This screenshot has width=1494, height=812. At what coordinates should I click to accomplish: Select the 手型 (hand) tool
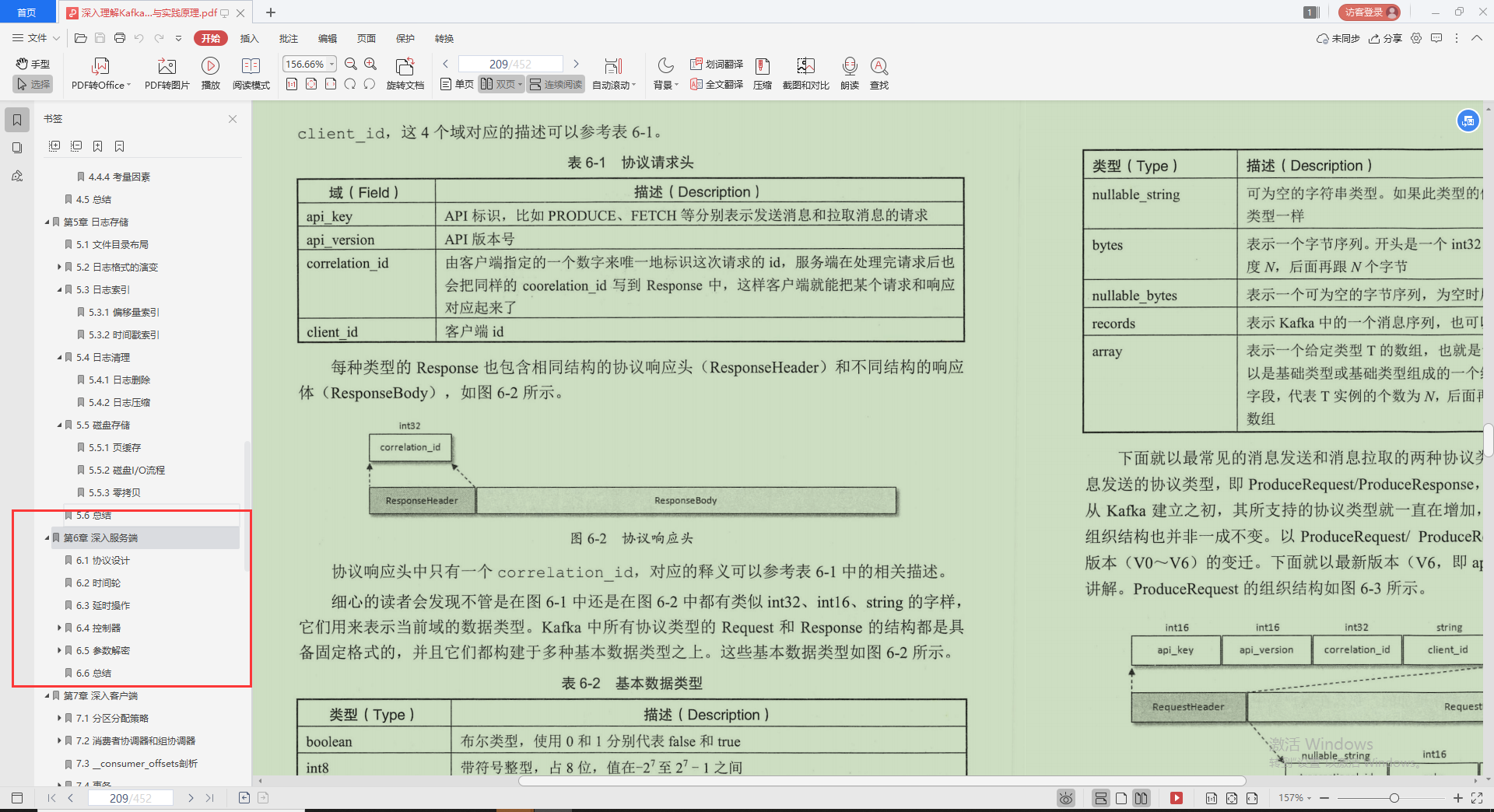click(x=32, y=64)
